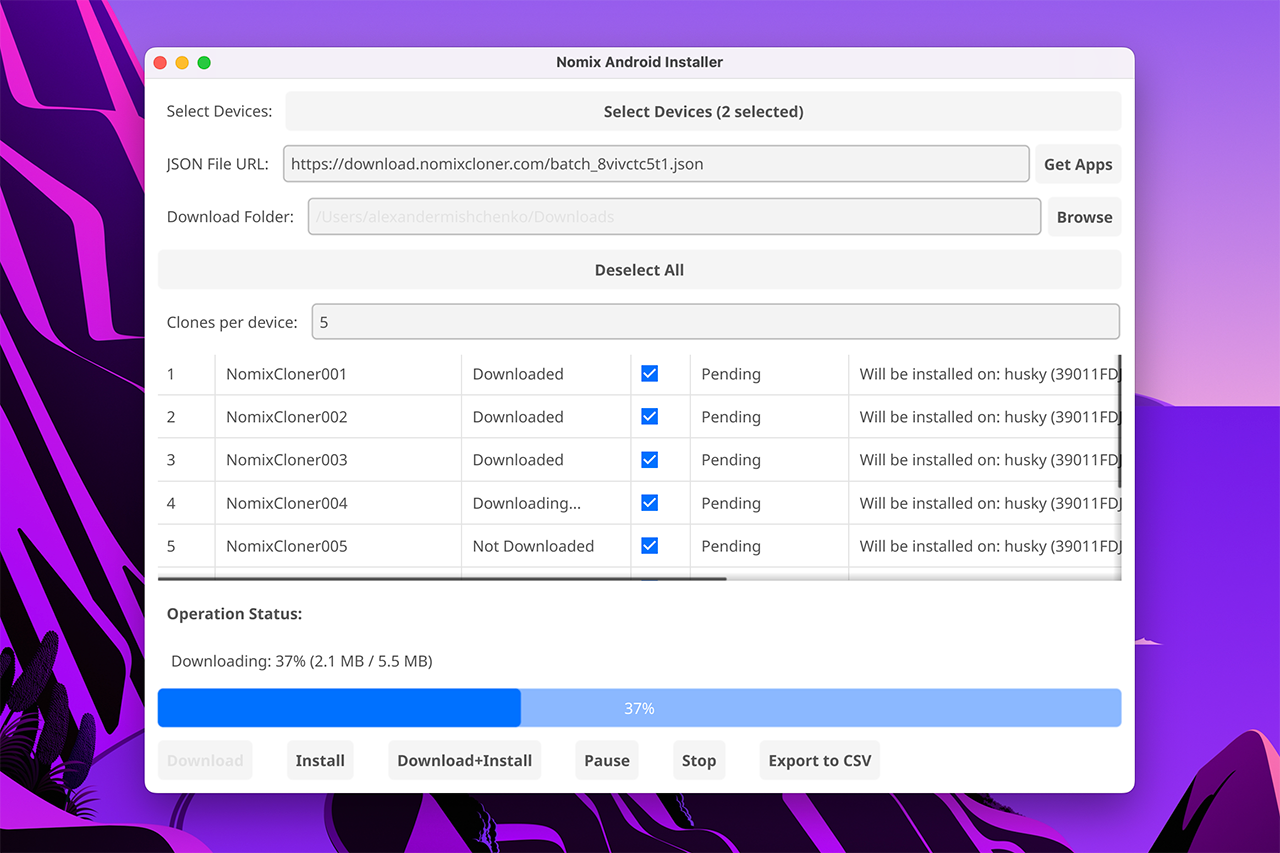
Task: Click the Downloading... status of NomixCloner004
Action: pyautogui.click(x=527, y=503)
